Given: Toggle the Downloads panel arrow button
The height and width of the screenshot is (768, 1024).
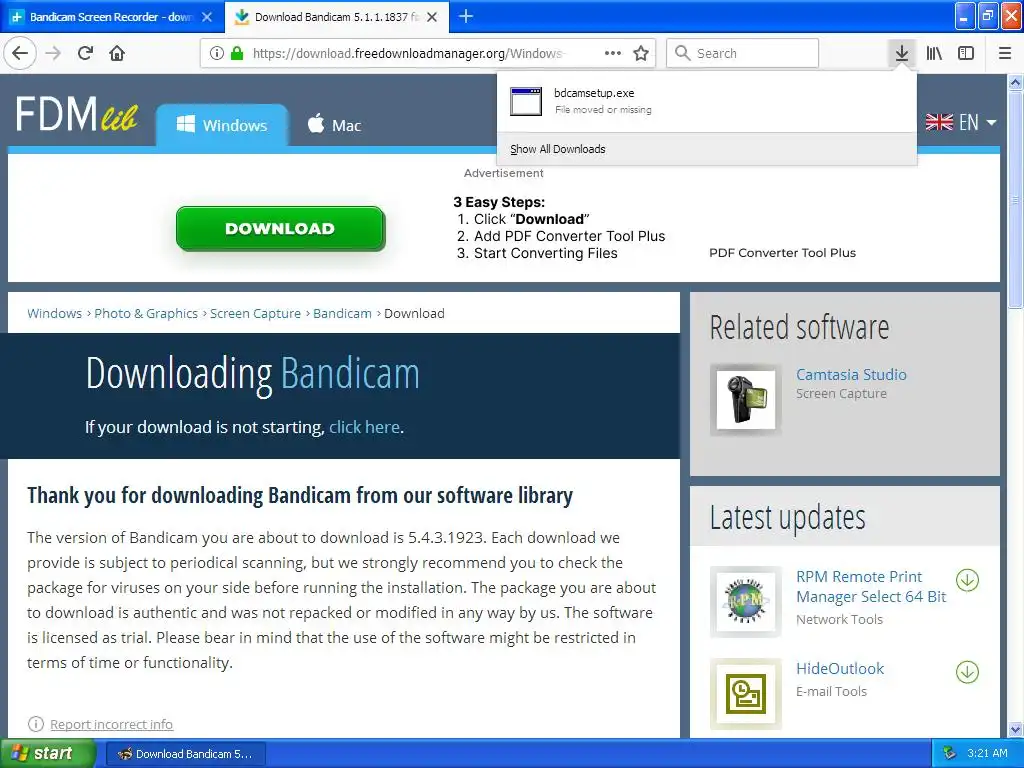Looking at the screenshot, I should point(902,53).
